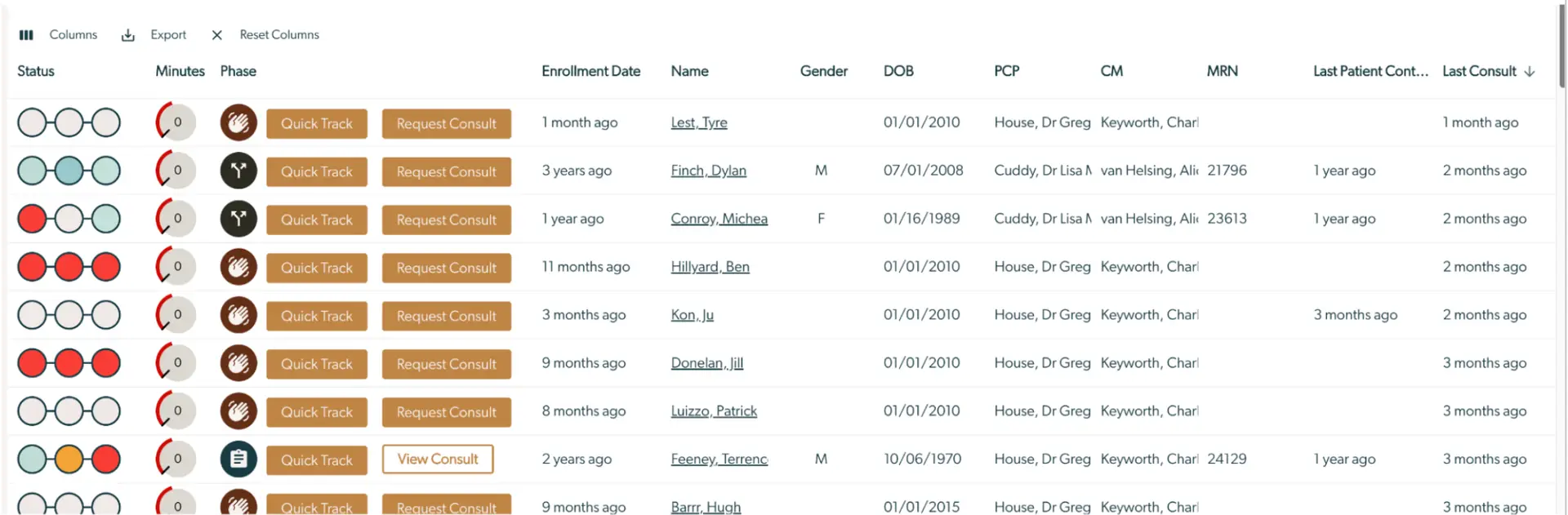The image size is (1568, 515).
Task: Click the orange status circle for Feeney, Terrence
Action: click(69, 460)
